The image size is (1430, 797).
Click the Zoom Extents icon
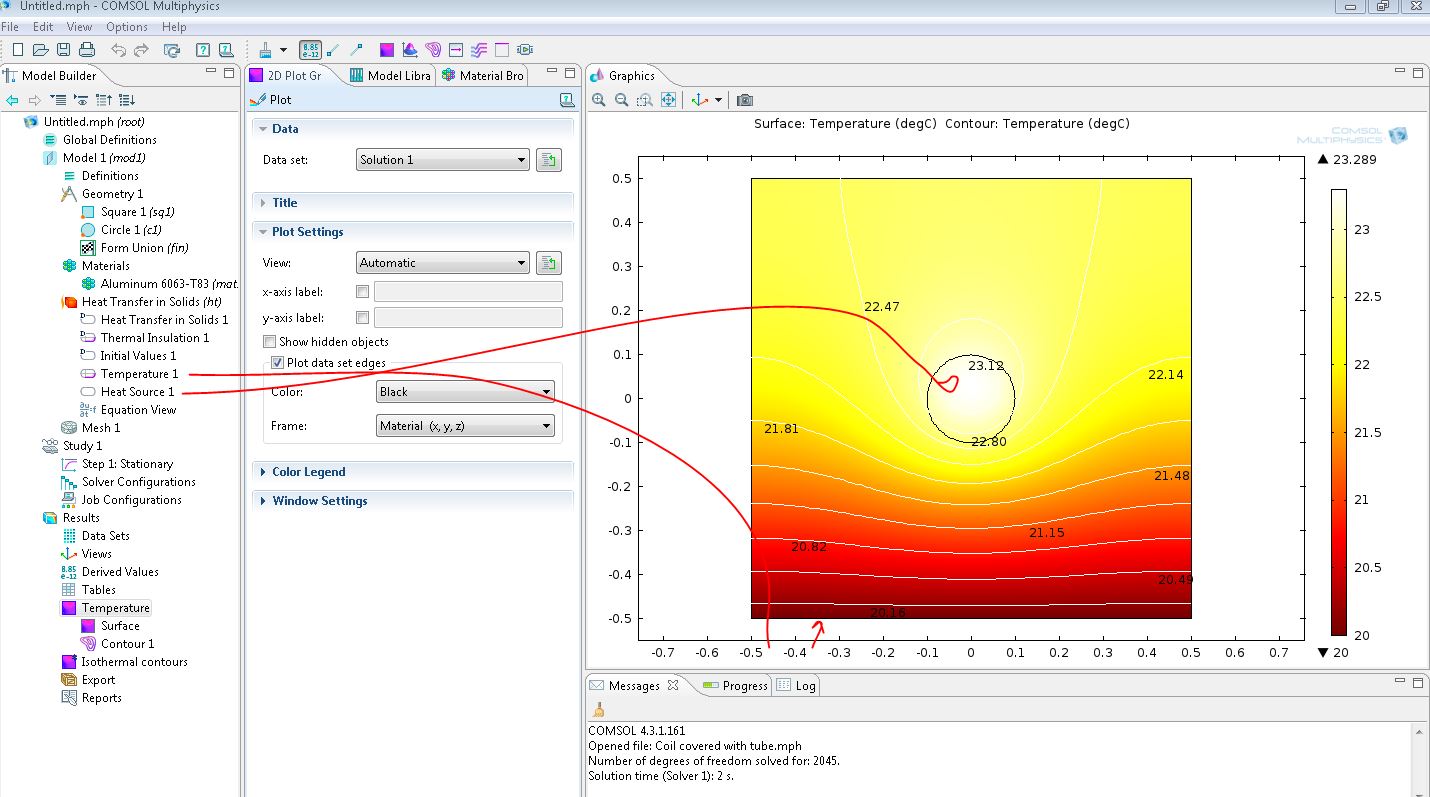(x=669, y=100)
